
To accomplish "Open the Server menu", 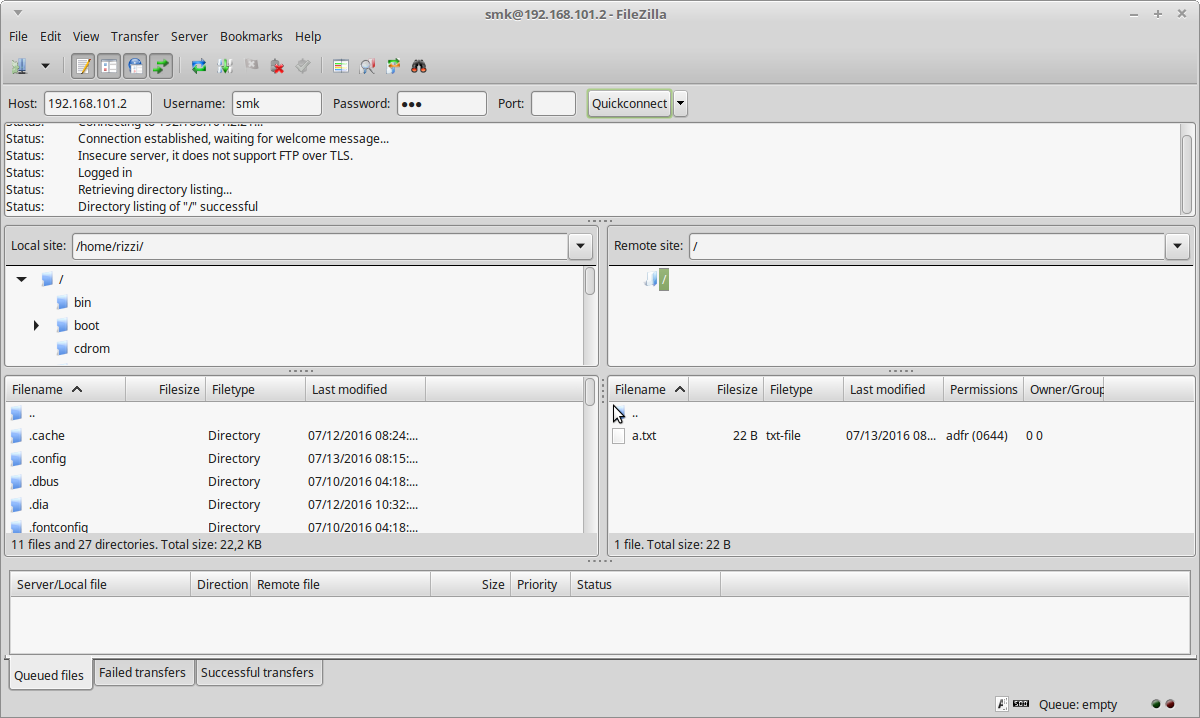I will [x=189, y=36].
